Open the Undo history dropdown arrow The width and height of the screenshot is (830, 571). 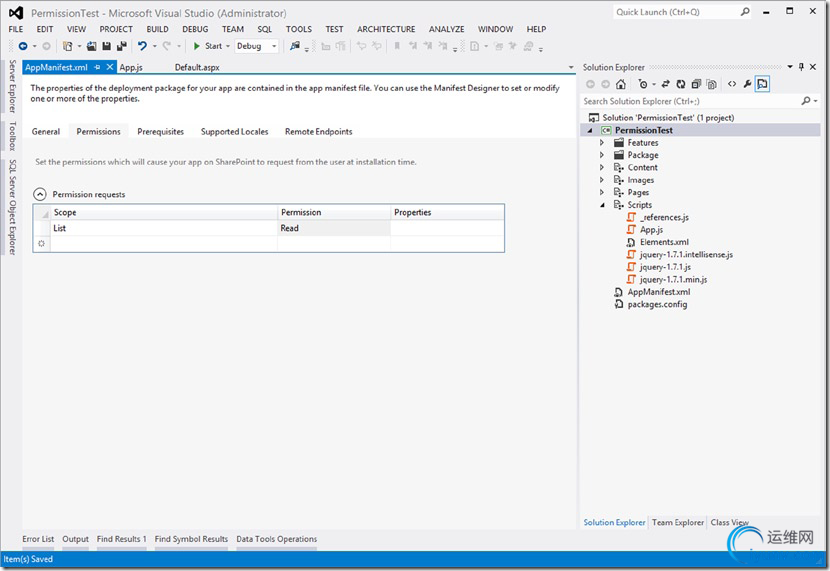click(155, 46)
